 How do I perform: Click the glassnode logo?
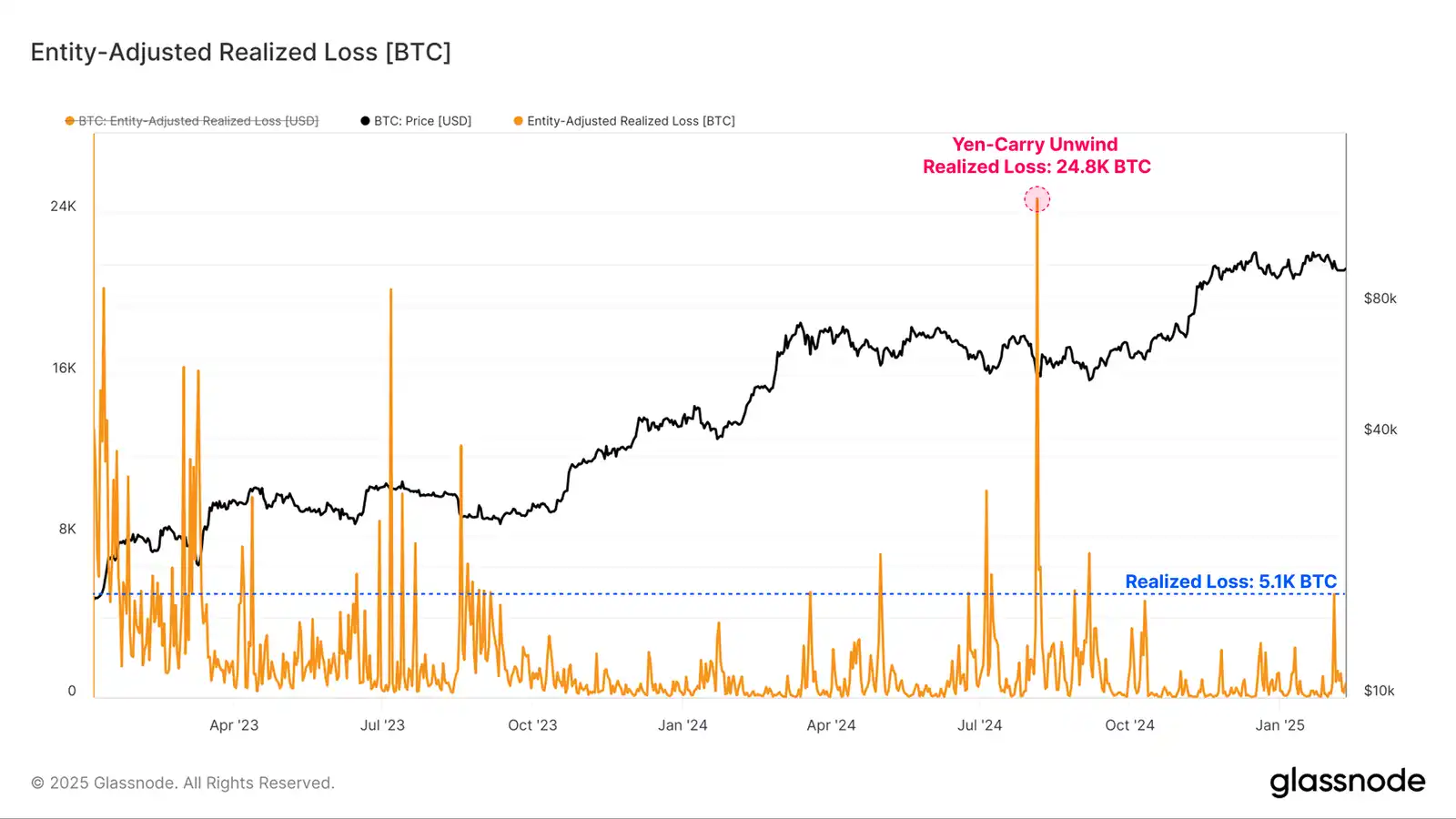tap(1347, 782)
